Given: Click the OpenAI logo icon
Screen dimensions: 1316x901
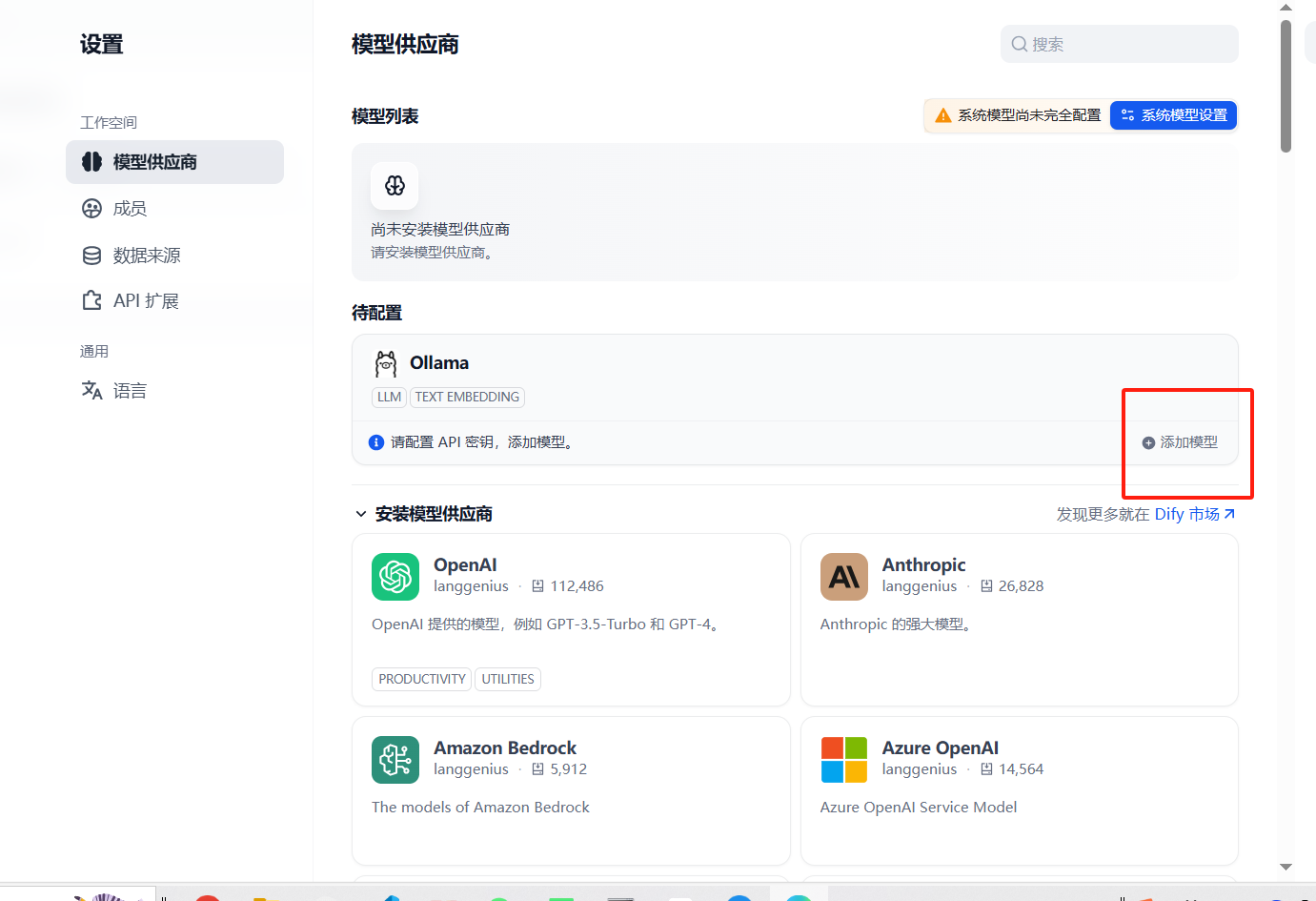Looking at the screenshot, I should coord(395,577).
